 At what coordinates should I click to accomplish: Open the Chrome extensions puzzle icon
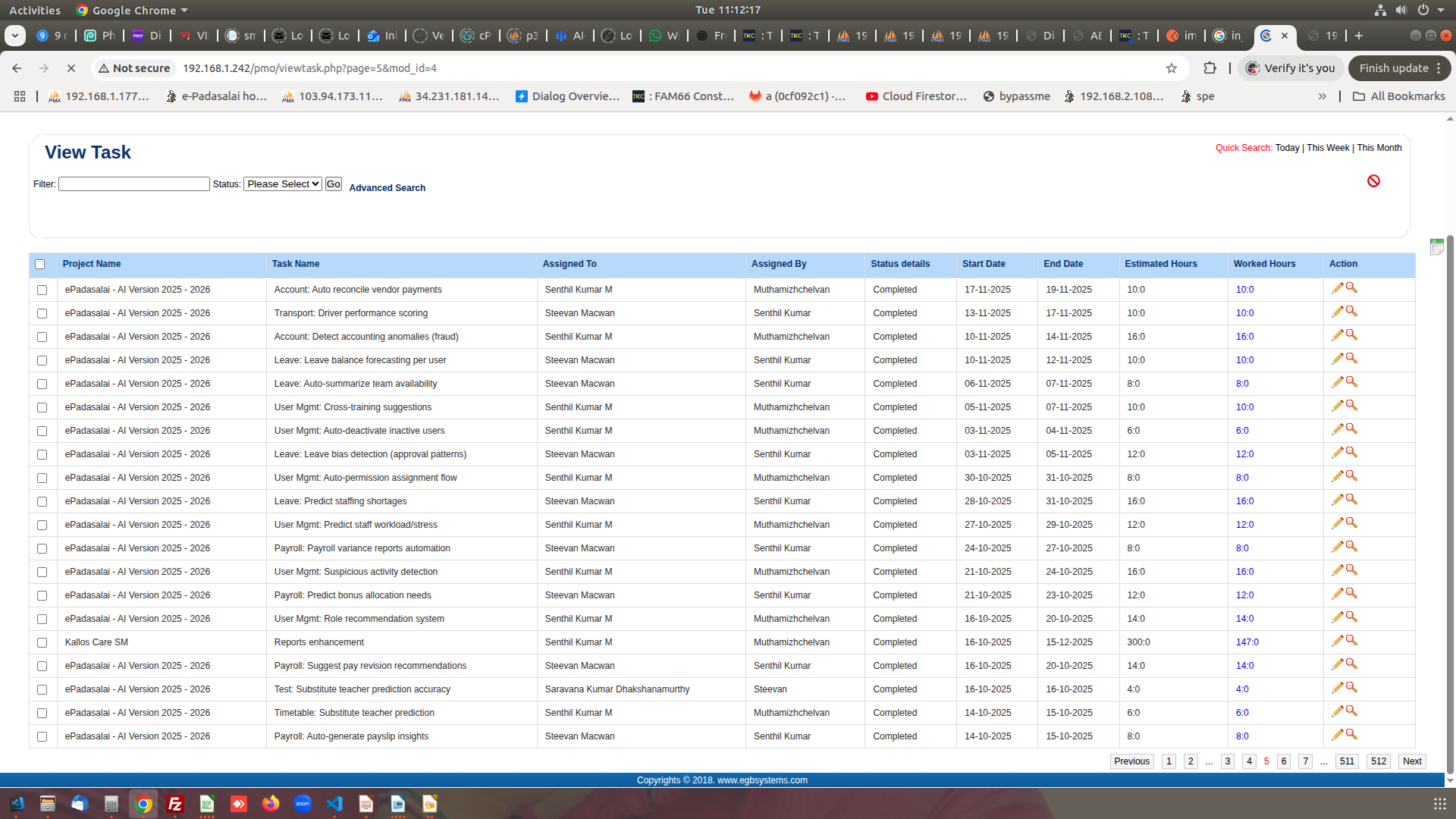1210,68
